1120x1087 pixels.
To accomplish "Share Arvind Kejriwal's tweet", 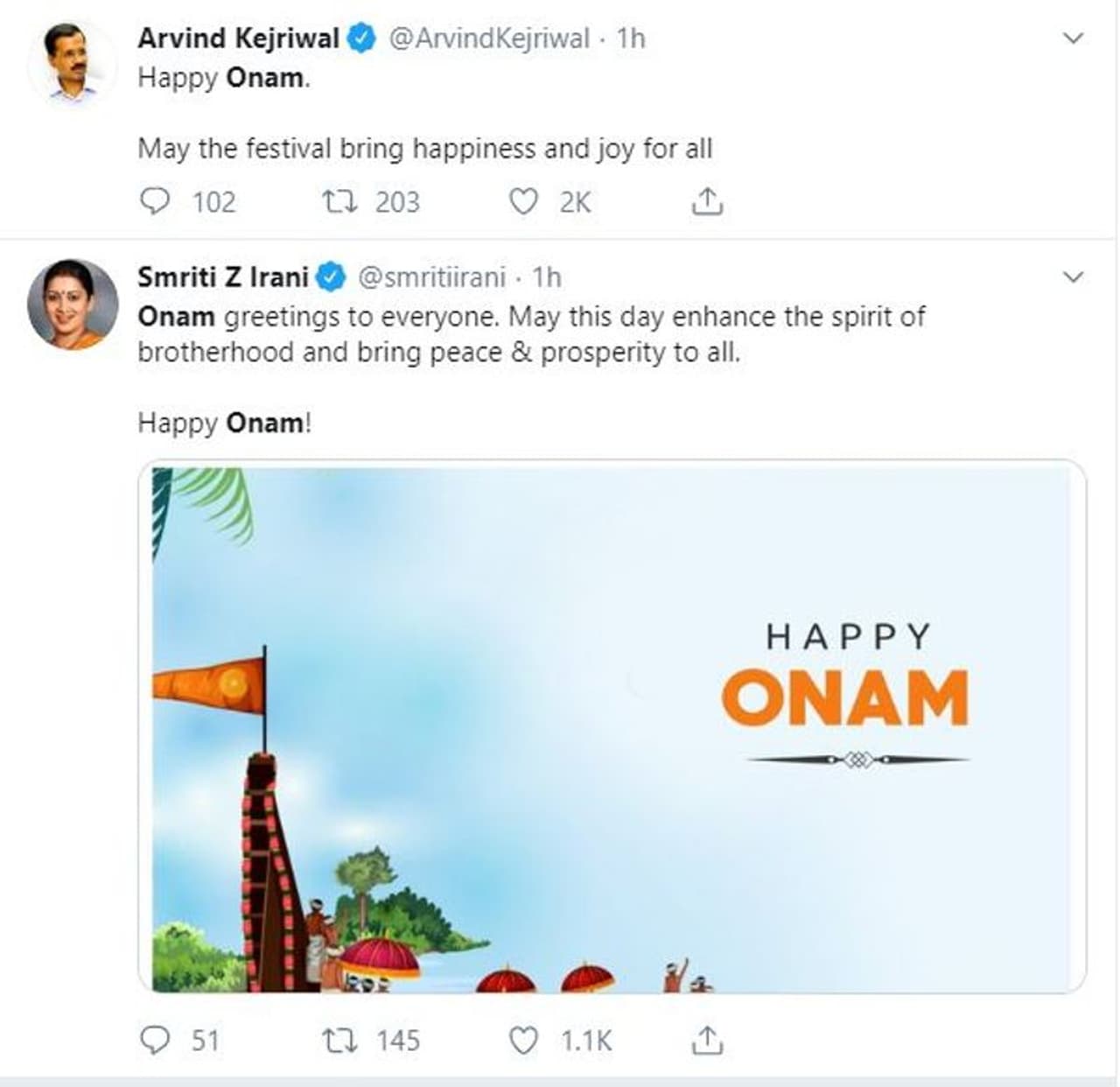I will pyautogui.click(x=707, y=202).
